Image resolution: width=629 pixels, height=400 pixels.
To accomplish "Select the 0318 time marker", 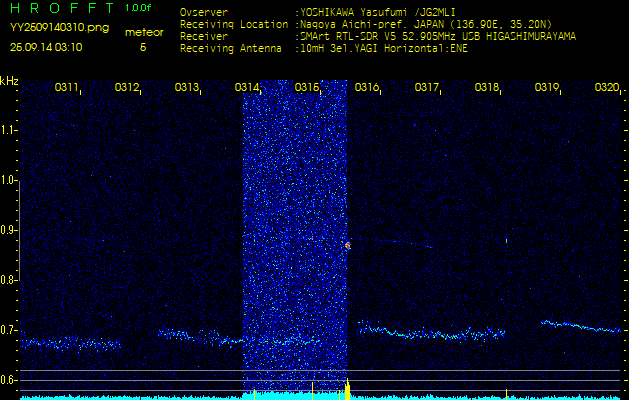I will tap(487, 88).
